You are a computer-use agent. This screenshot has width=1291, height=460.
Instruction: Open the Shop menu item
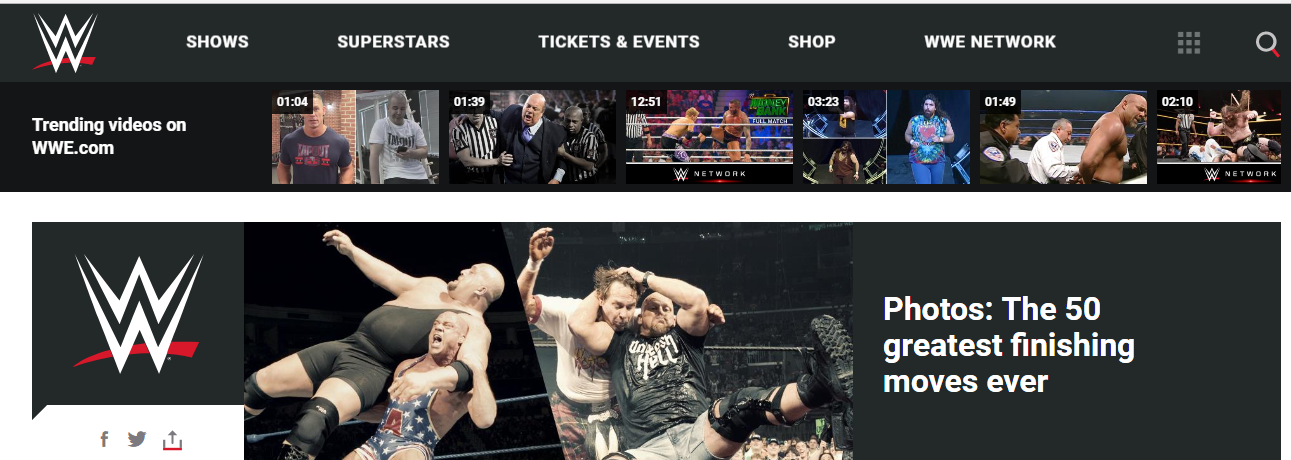point(811,42)
